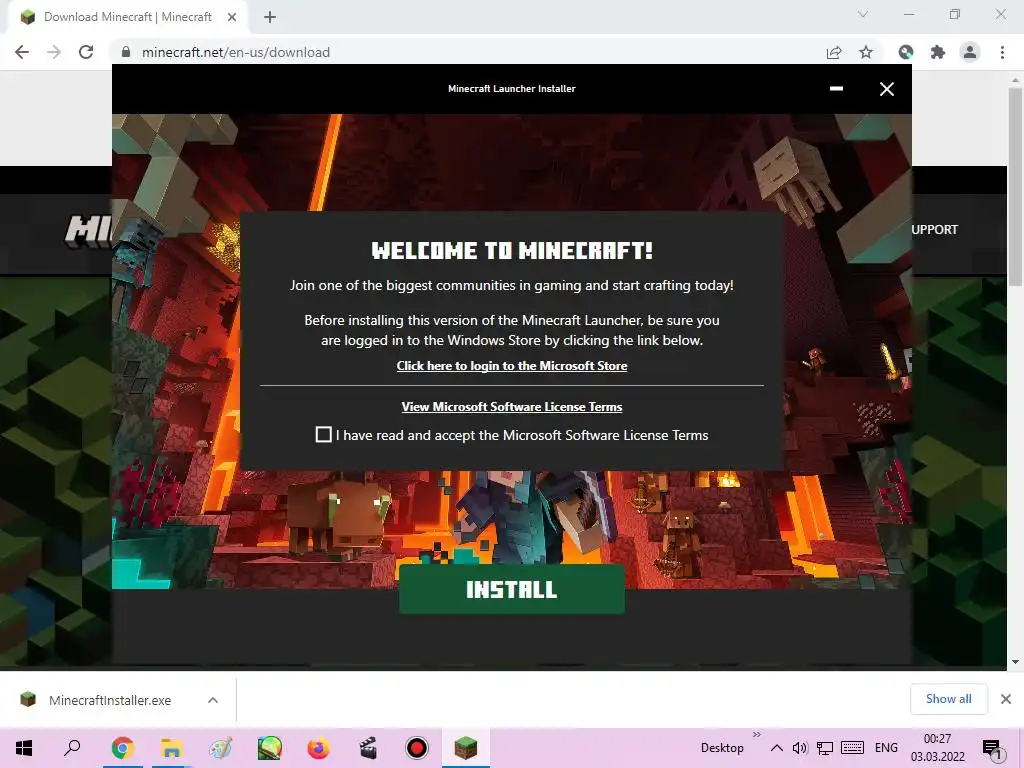Click the scrollbar down arrow
This screenshot has height=768, width=1024.
coord(1015,662)
